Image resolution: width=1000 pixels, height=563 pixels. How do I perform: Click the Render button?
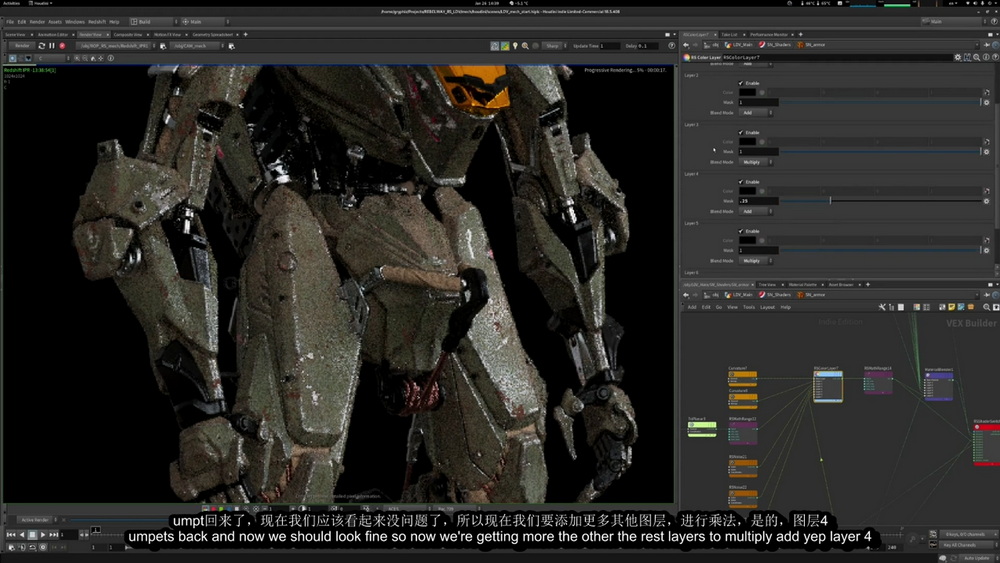click(22, 46)
